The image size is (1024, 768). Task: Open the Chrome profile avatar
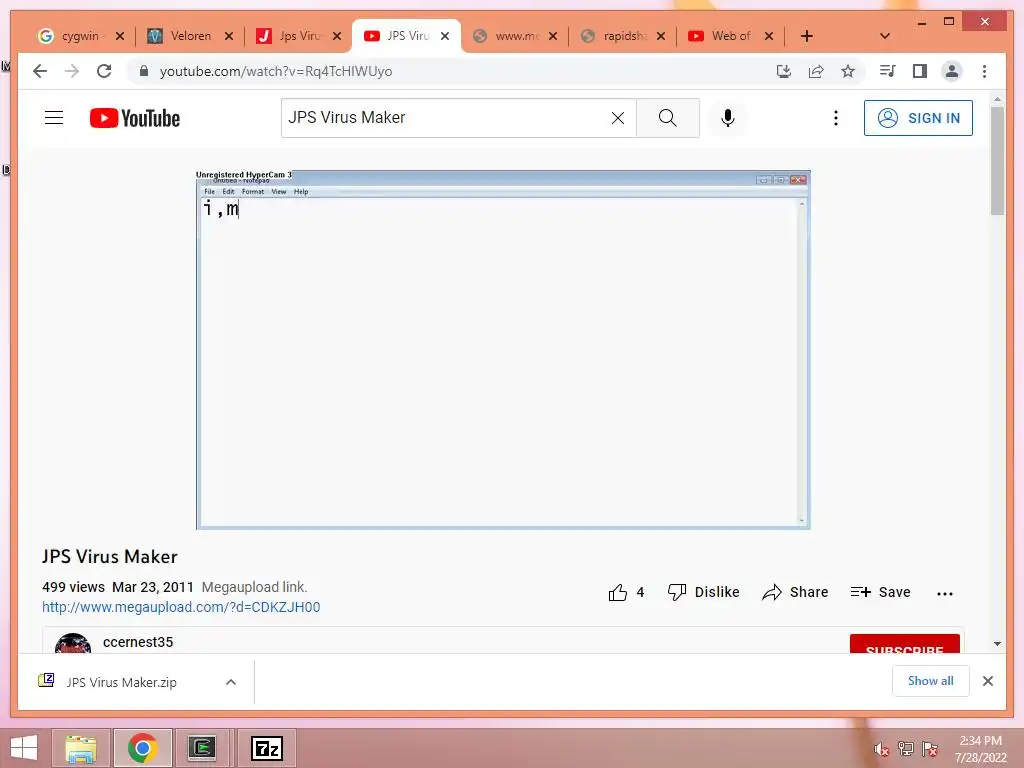pos(952,71)
